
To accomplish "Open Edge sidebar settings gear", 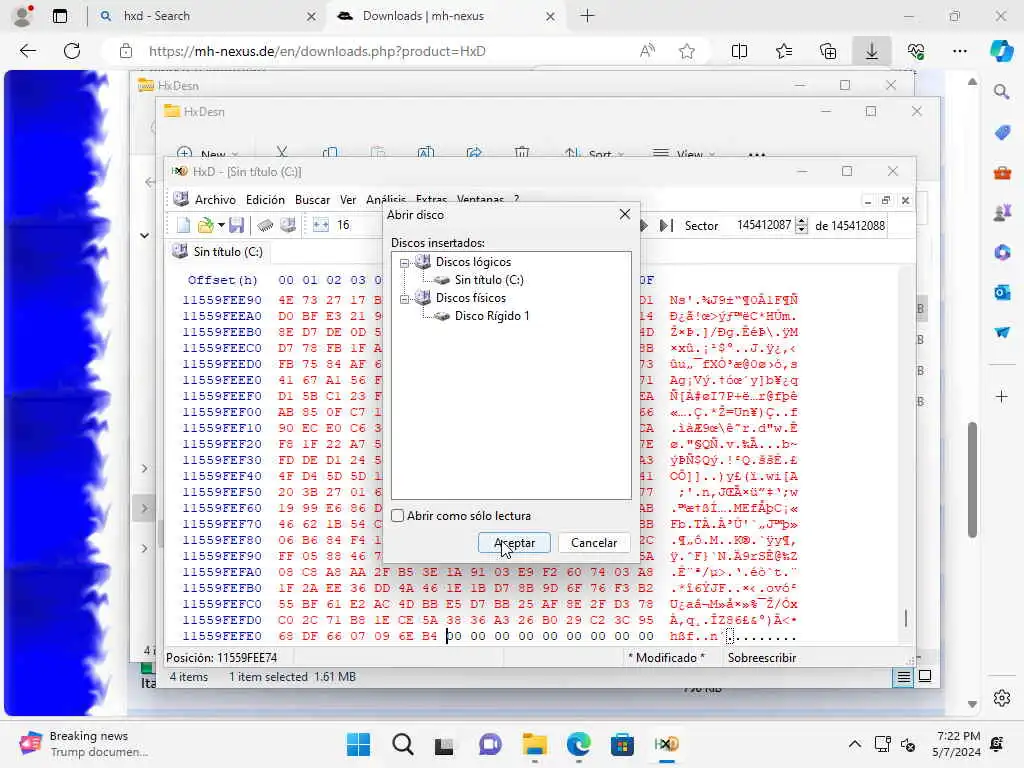I will [1002, 698].
